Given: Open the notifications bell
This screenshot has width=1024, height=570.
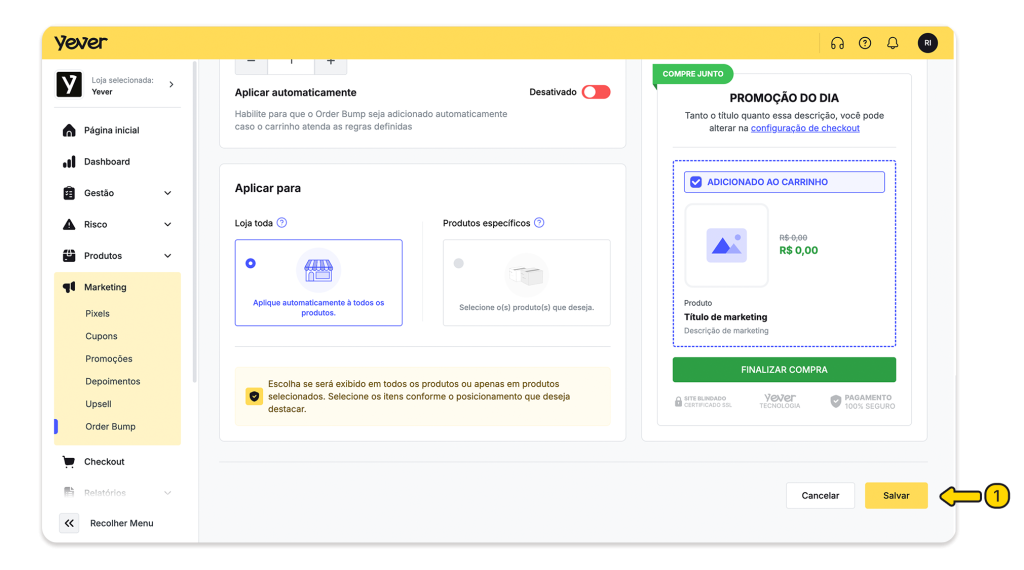Looking at the screenshot, I should point(893,43).
